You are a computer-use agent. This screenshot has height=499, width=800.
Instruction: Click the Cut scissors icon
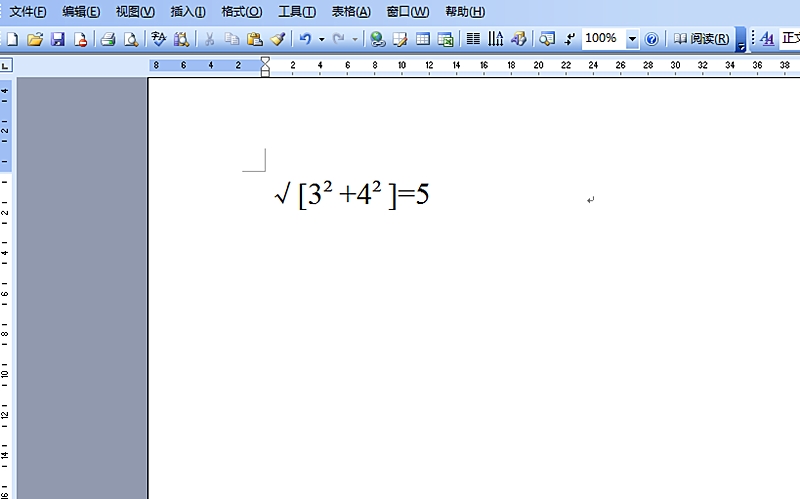[x=209, y=39]
